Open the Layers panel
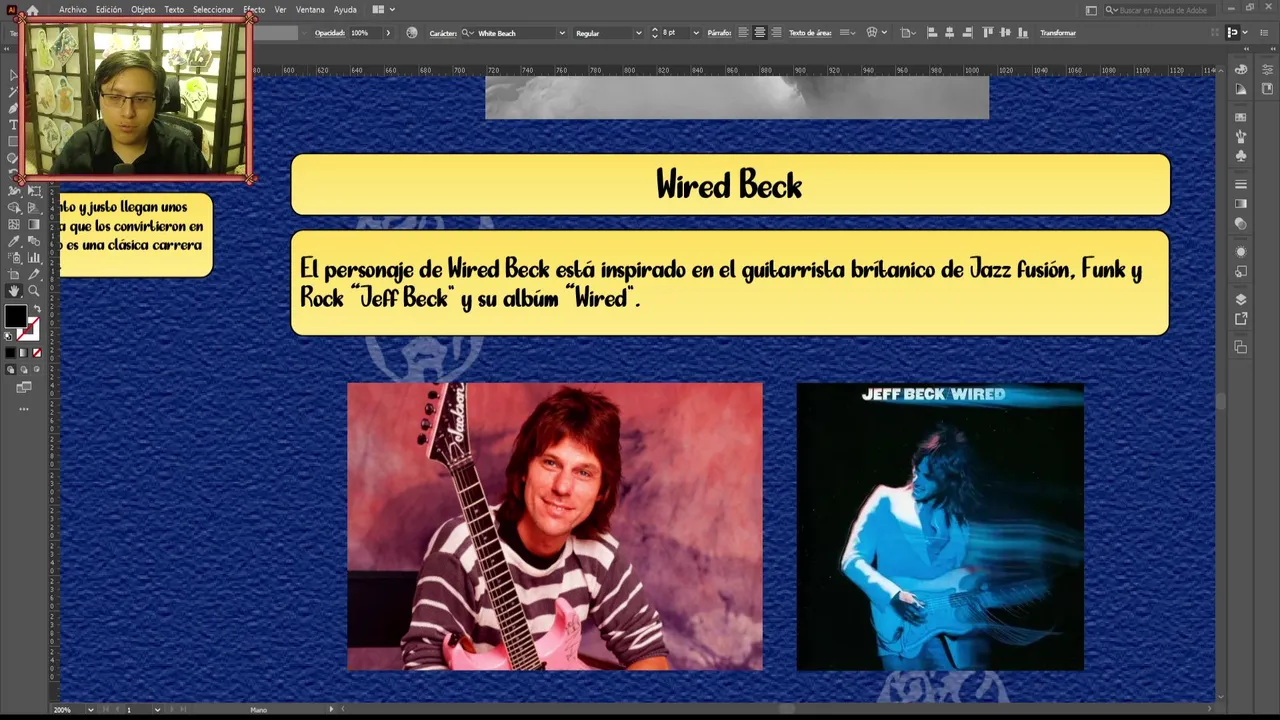This screenshot has width=1280, height=720. coord(1241,299)
